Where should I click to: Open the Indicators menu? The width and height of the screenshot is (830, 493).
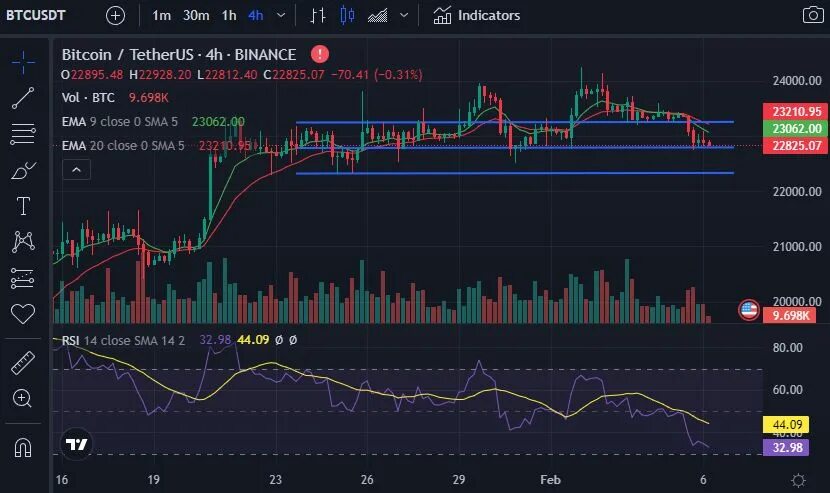477,15
